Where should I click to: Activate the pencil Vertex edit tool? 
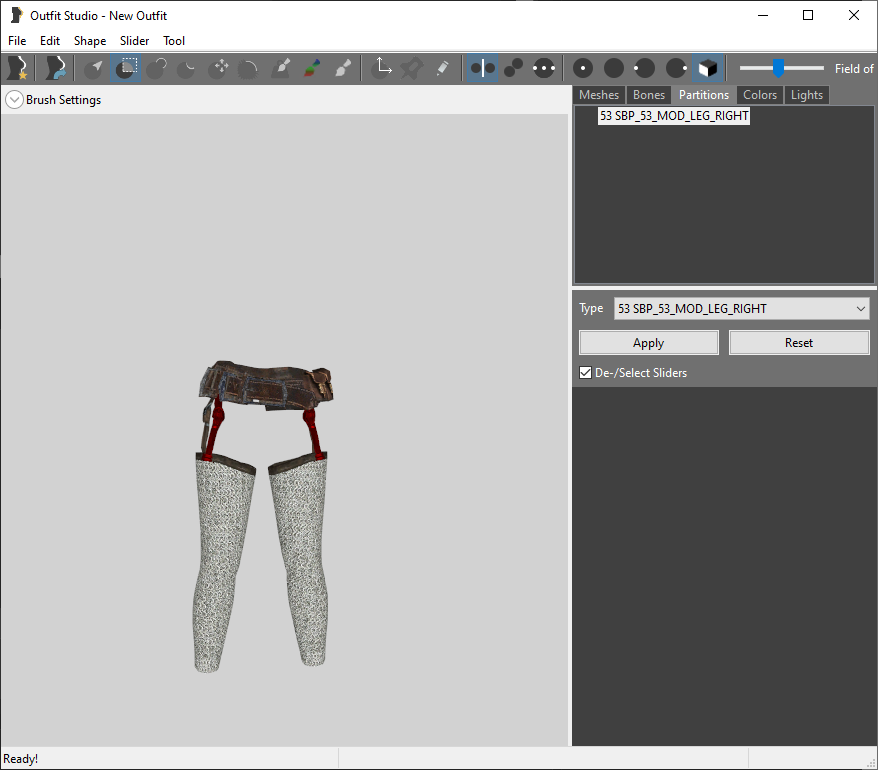click(x=442, y=68)
